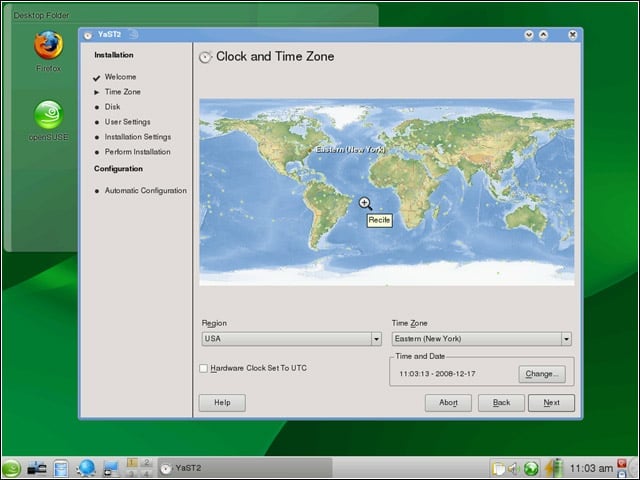Switch to virtual desktop 1
Screen dimensions: 640x480
[x=132, y=462]
